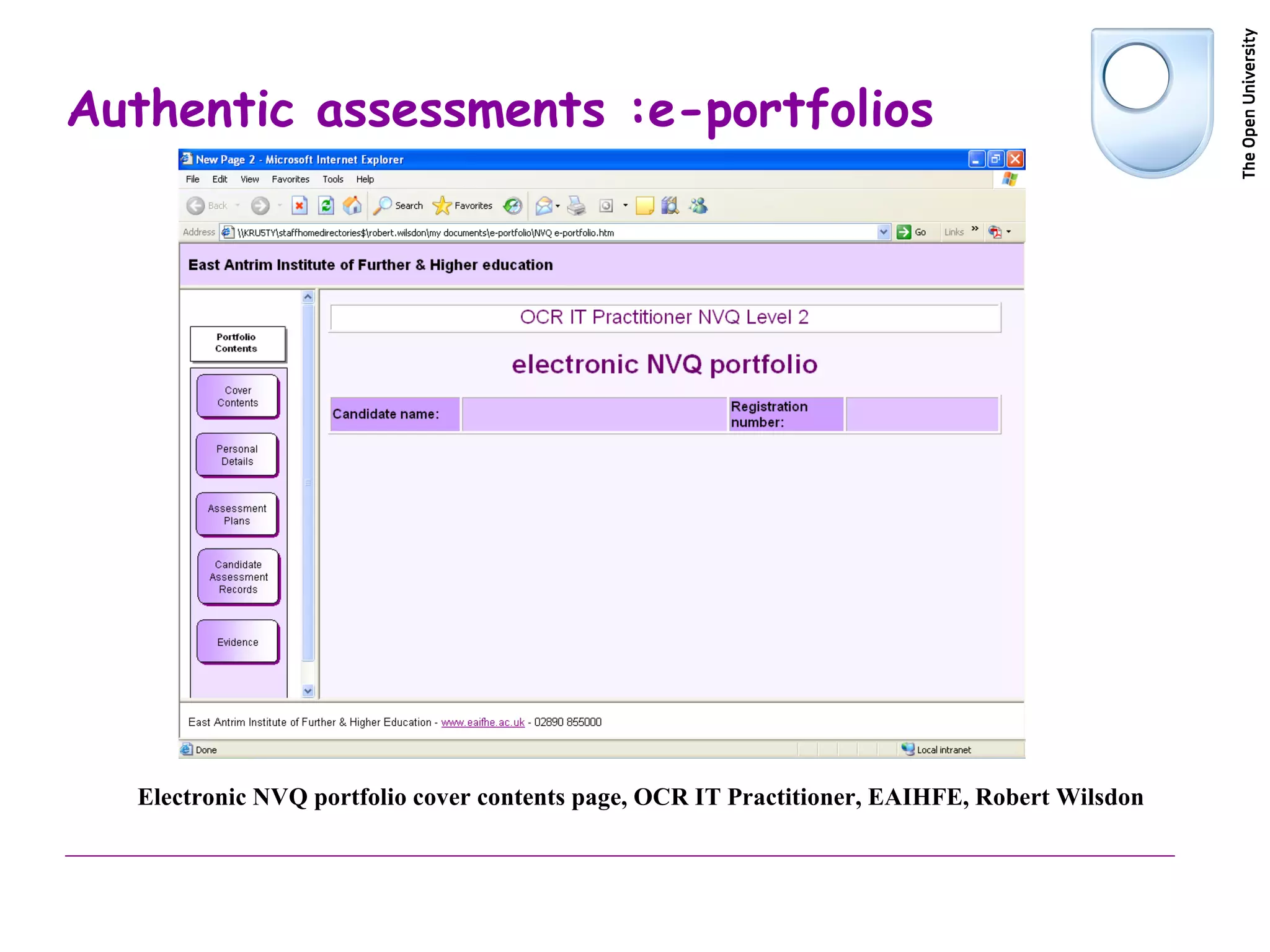Click the Refresh page icon
This screenshot has height=952, width=1270.
click(326, 206)
